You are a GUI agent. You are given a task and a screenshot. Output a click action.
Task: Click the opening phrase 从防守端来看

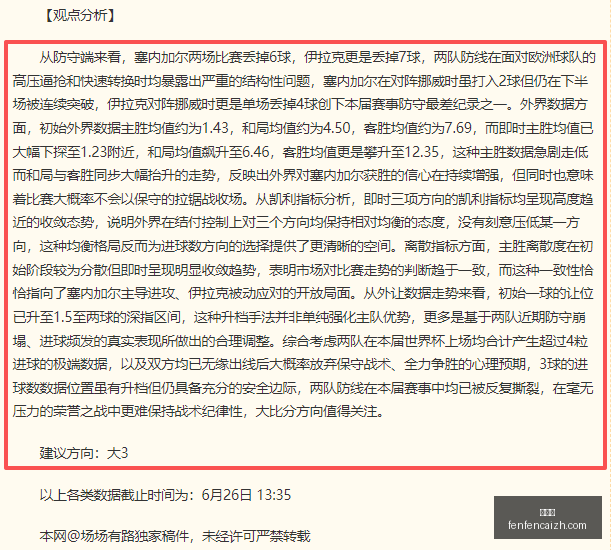(80, 57)
